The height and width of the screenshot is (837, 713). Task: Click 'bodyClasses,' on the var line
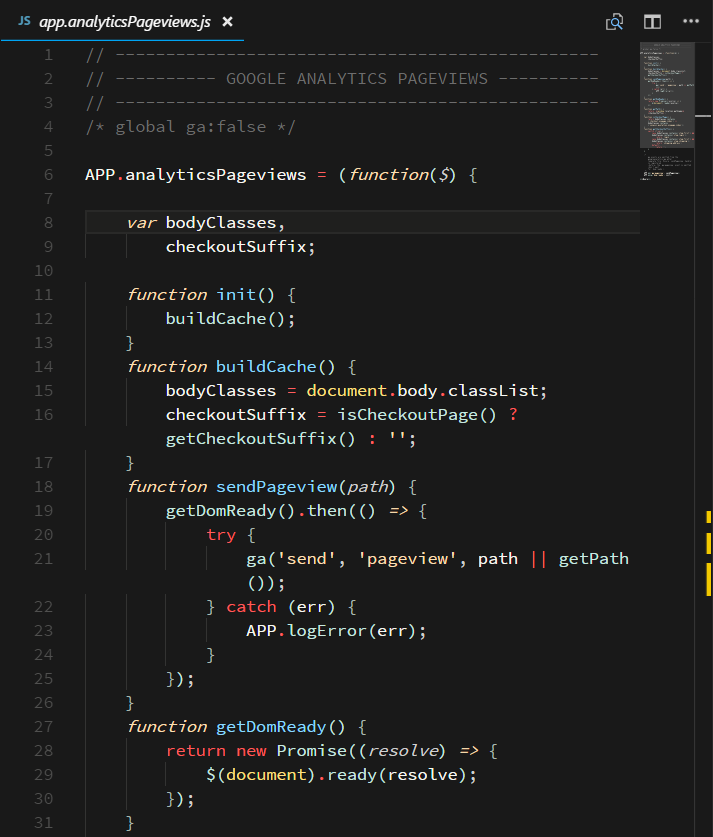[x=225, y=223]
